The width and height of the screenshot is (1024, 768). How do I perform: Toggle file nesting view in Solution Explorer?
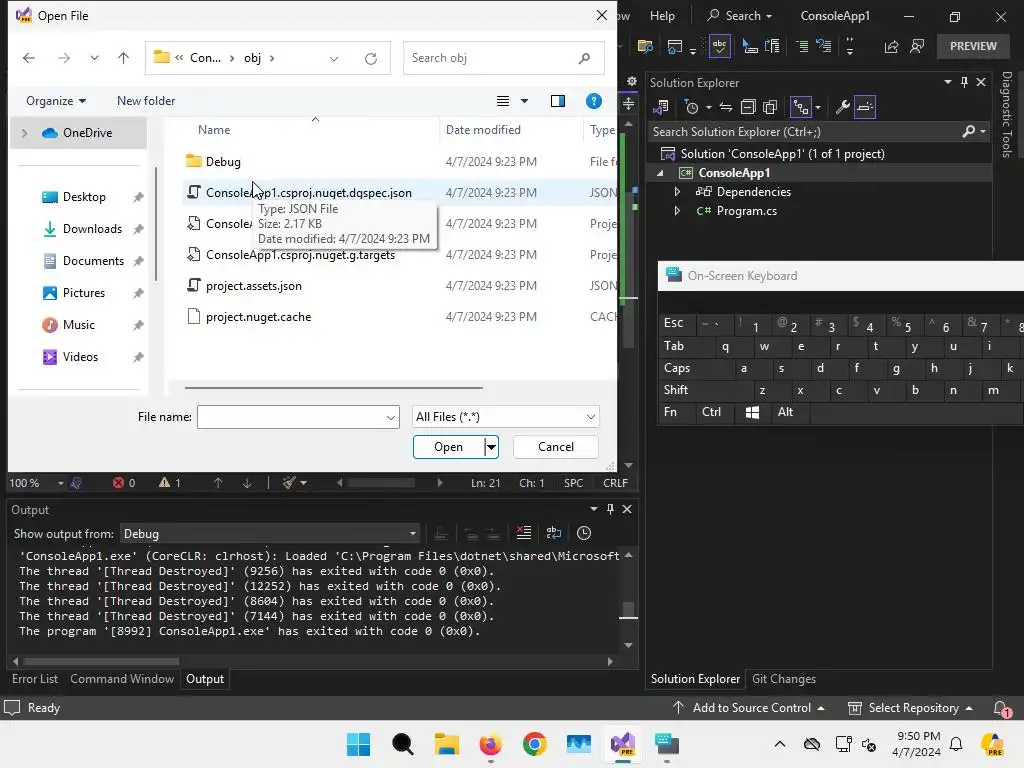(800, 107)
